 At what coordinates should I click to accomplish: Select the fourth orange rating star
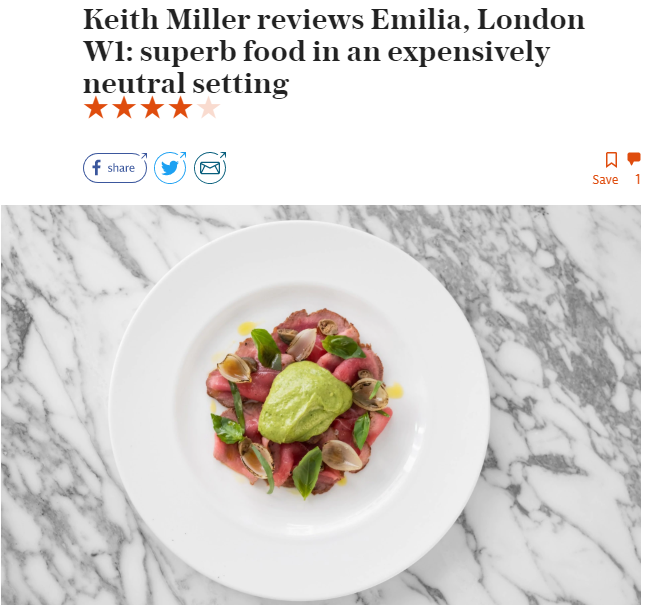pos(183,109)
